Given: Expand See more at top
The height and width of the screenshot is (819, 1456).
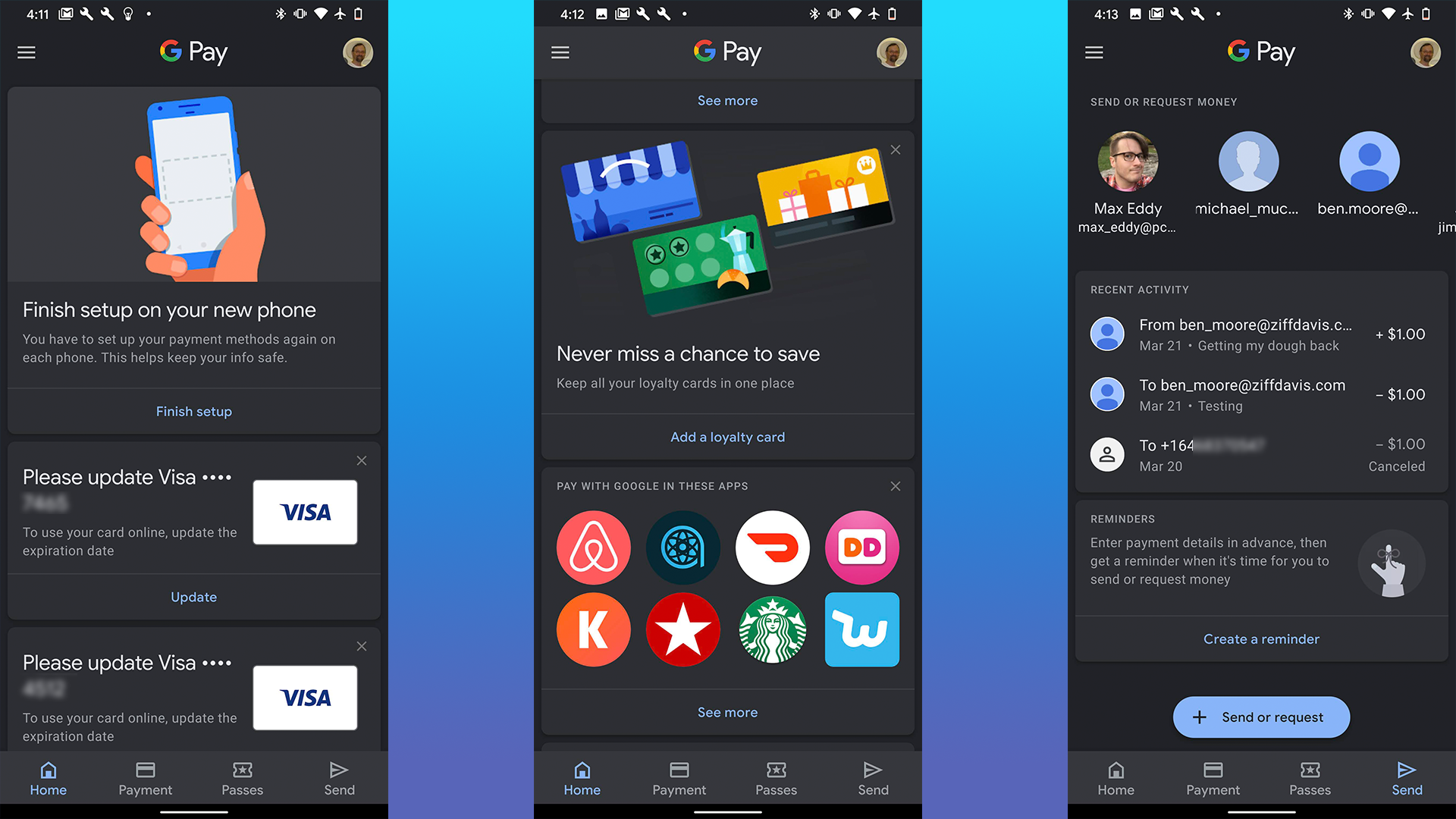Looking at the screenshot, I should click(727, 100).
